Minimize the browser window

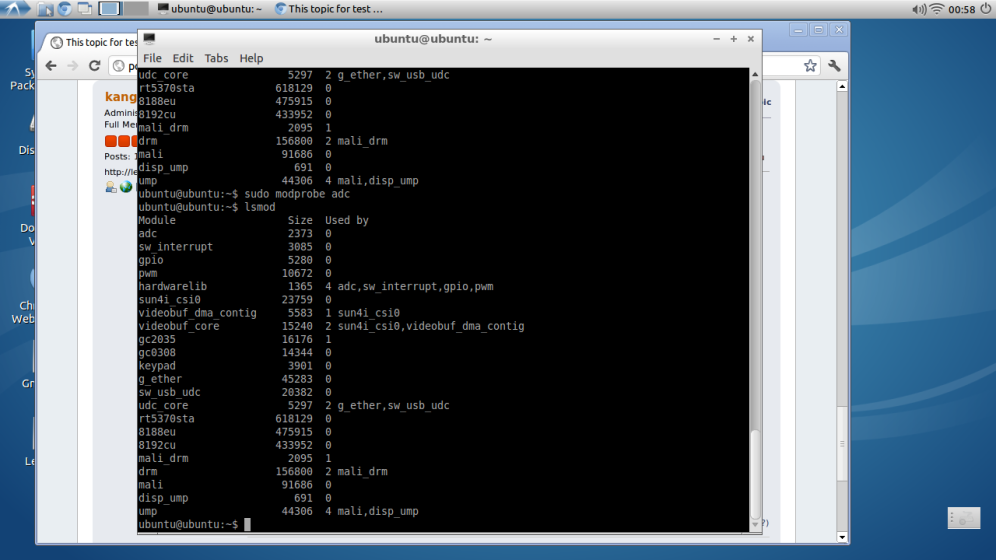click(x=798, y=30)
